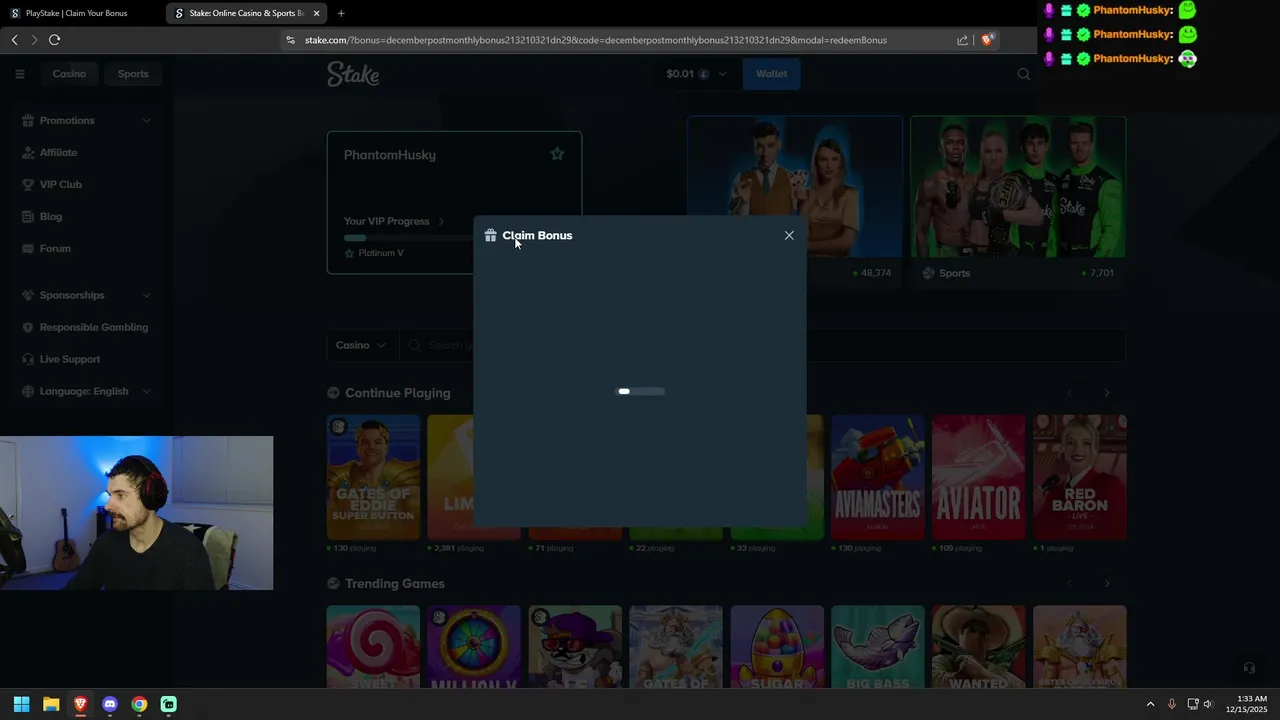
Task: Open Brave Shields lion icon
Action: [x=987, y=40]
